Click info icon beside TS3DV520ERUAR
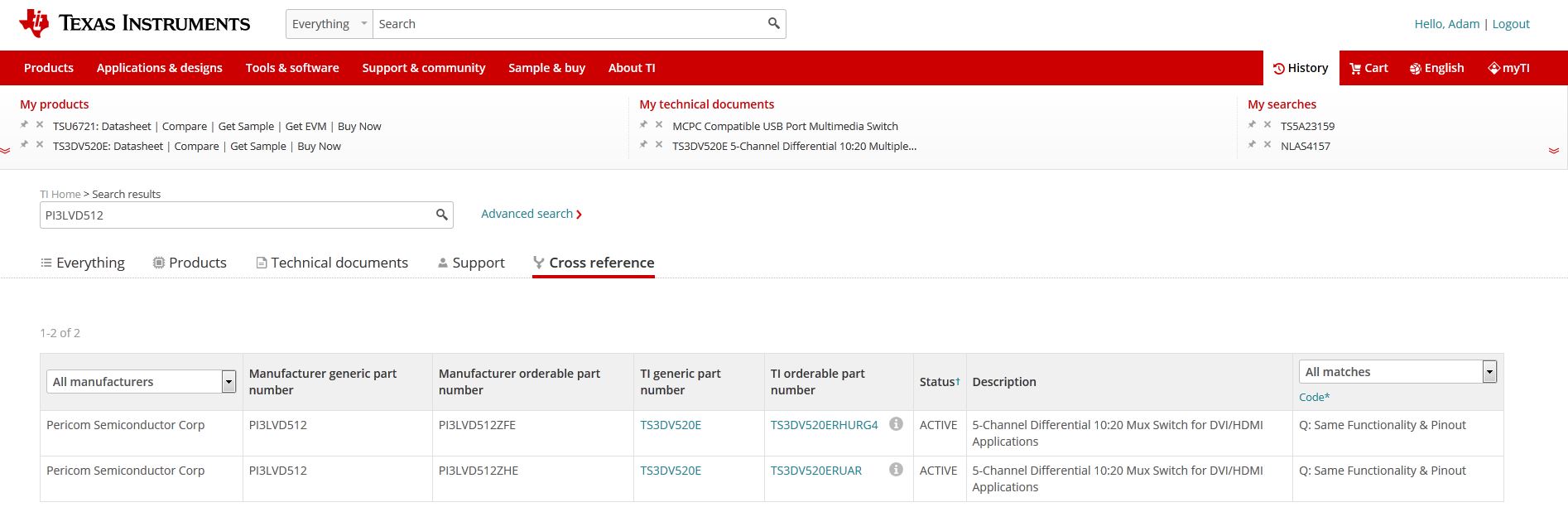The image size is (1568, 512). [x=896, y=470]
